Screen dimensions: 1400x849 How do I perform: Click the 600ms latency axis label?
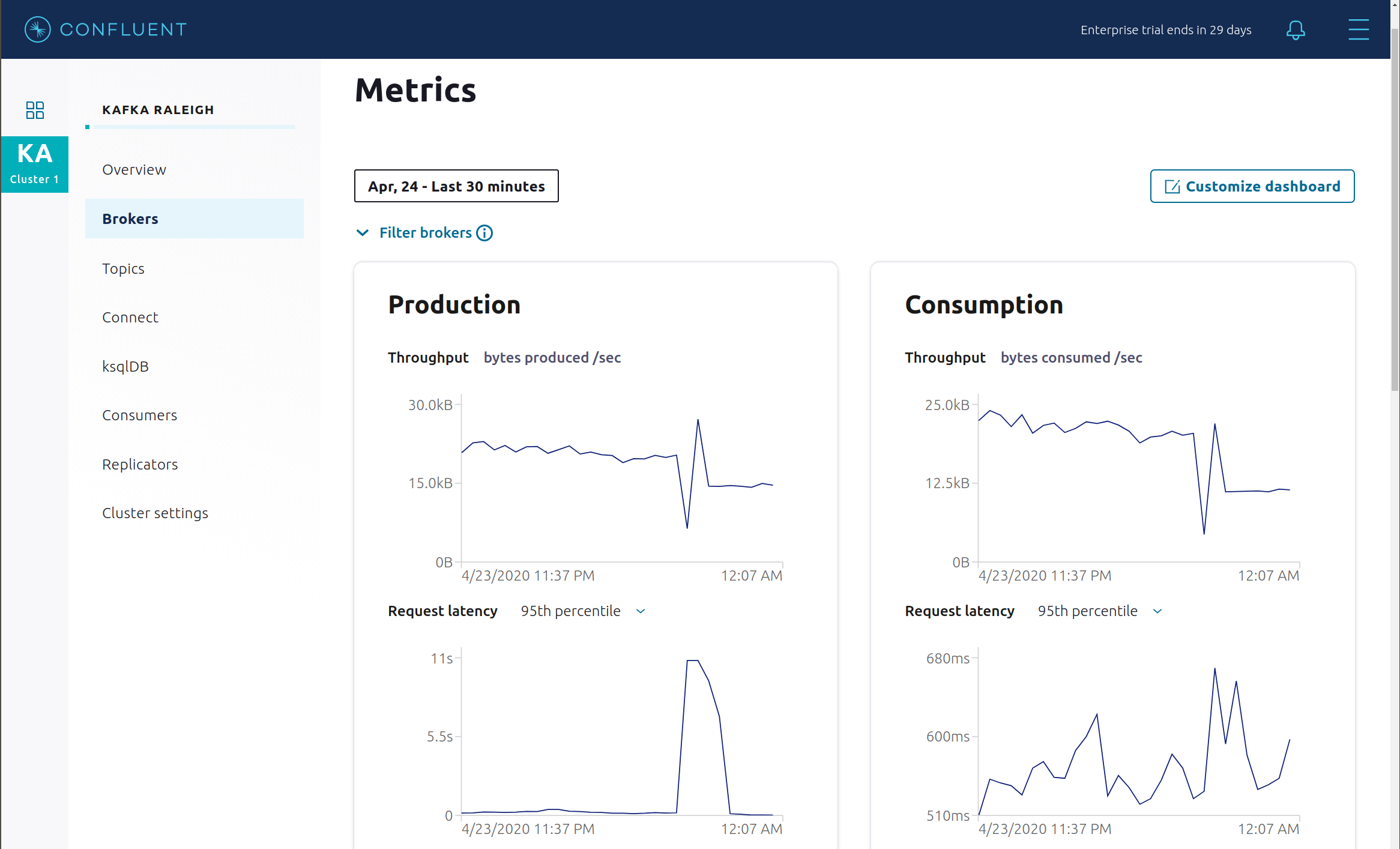click(947, 737)
